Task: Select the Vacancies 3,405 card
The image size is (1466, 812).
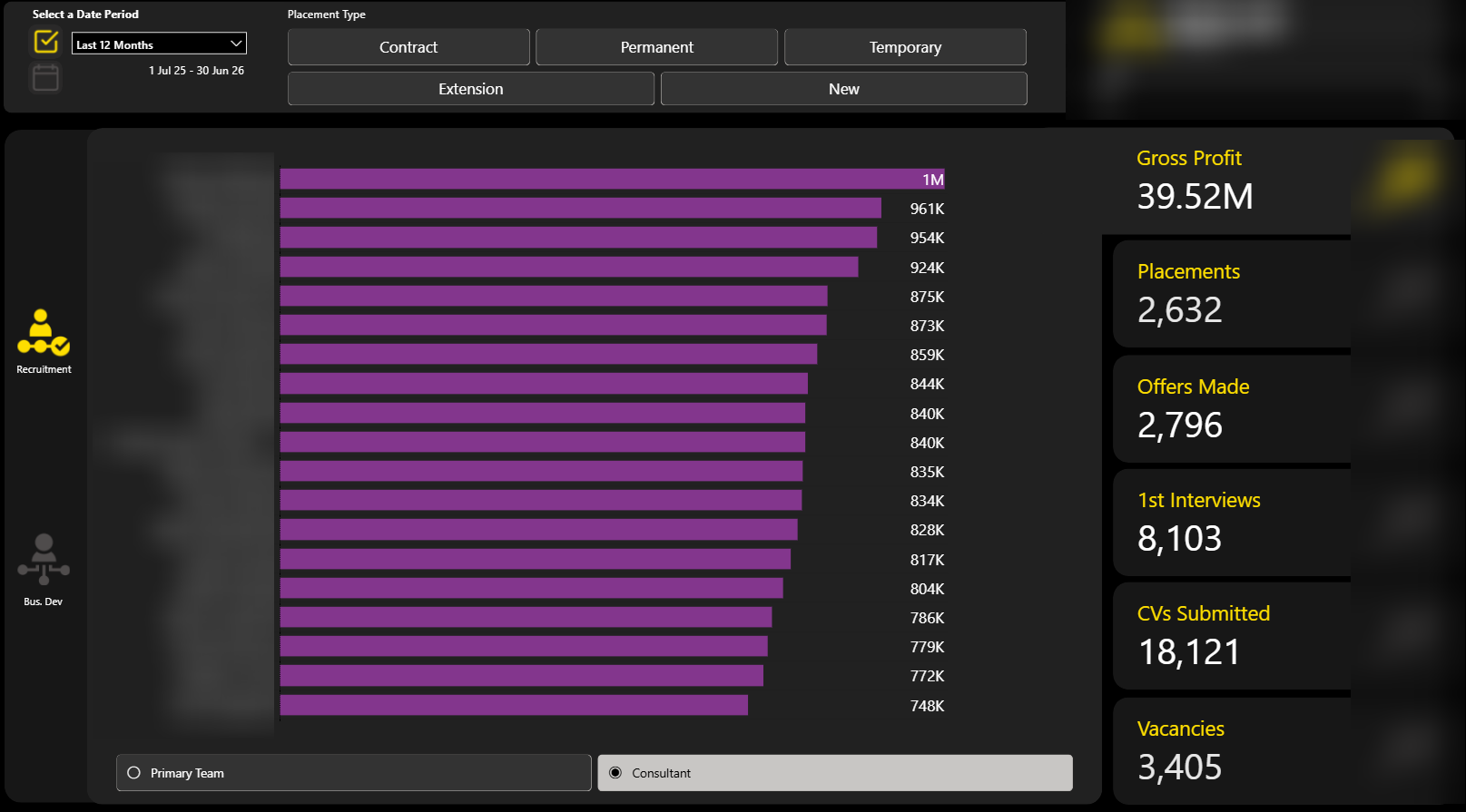Action: pyautogui.click(x=1232, y=751)
